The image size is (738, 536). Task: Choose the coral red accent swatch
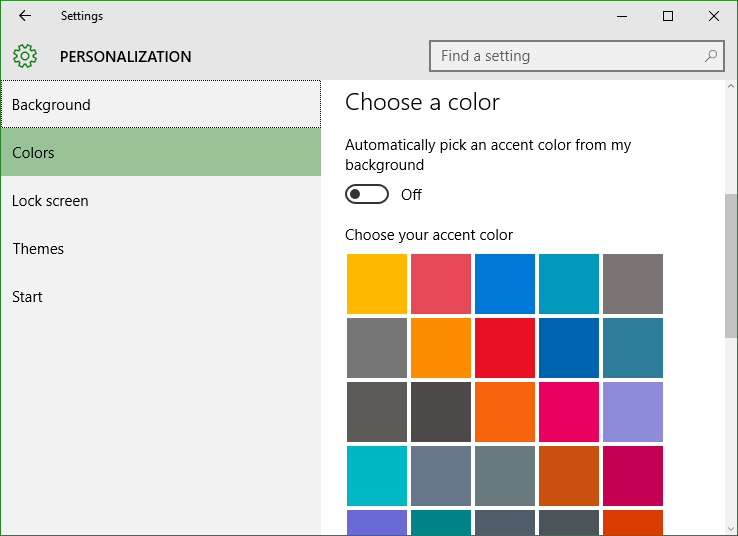(x=441, y=284)
